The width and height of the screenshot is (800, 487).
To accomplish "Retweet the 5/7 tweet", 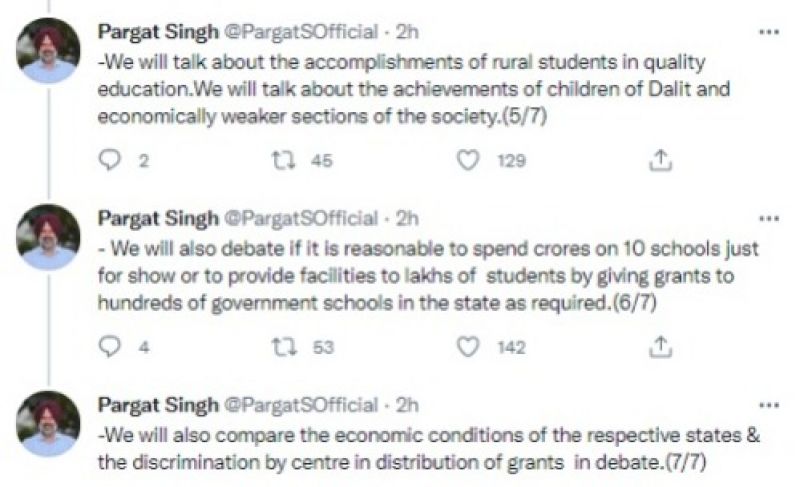I will click(x=281, y=160).
